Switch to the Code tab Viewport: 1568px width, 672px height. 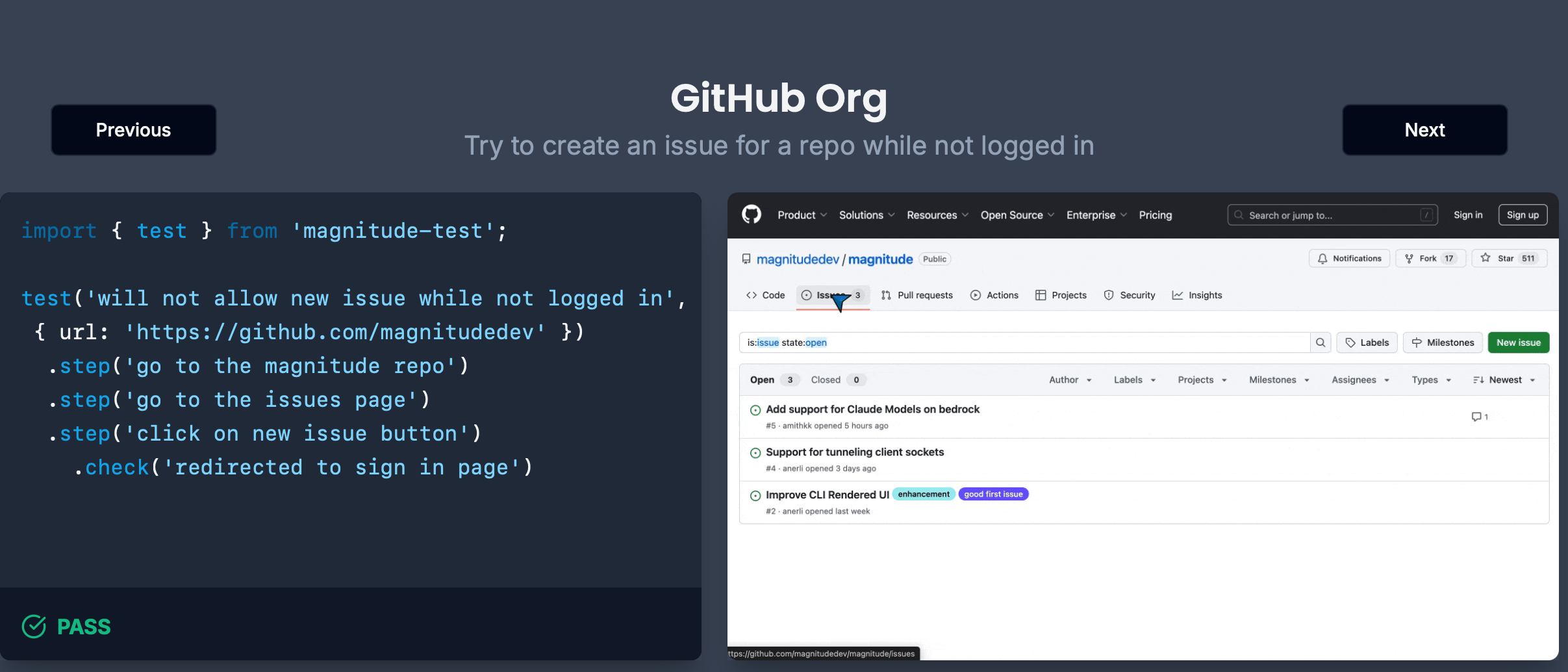click(x=766, y=295)
